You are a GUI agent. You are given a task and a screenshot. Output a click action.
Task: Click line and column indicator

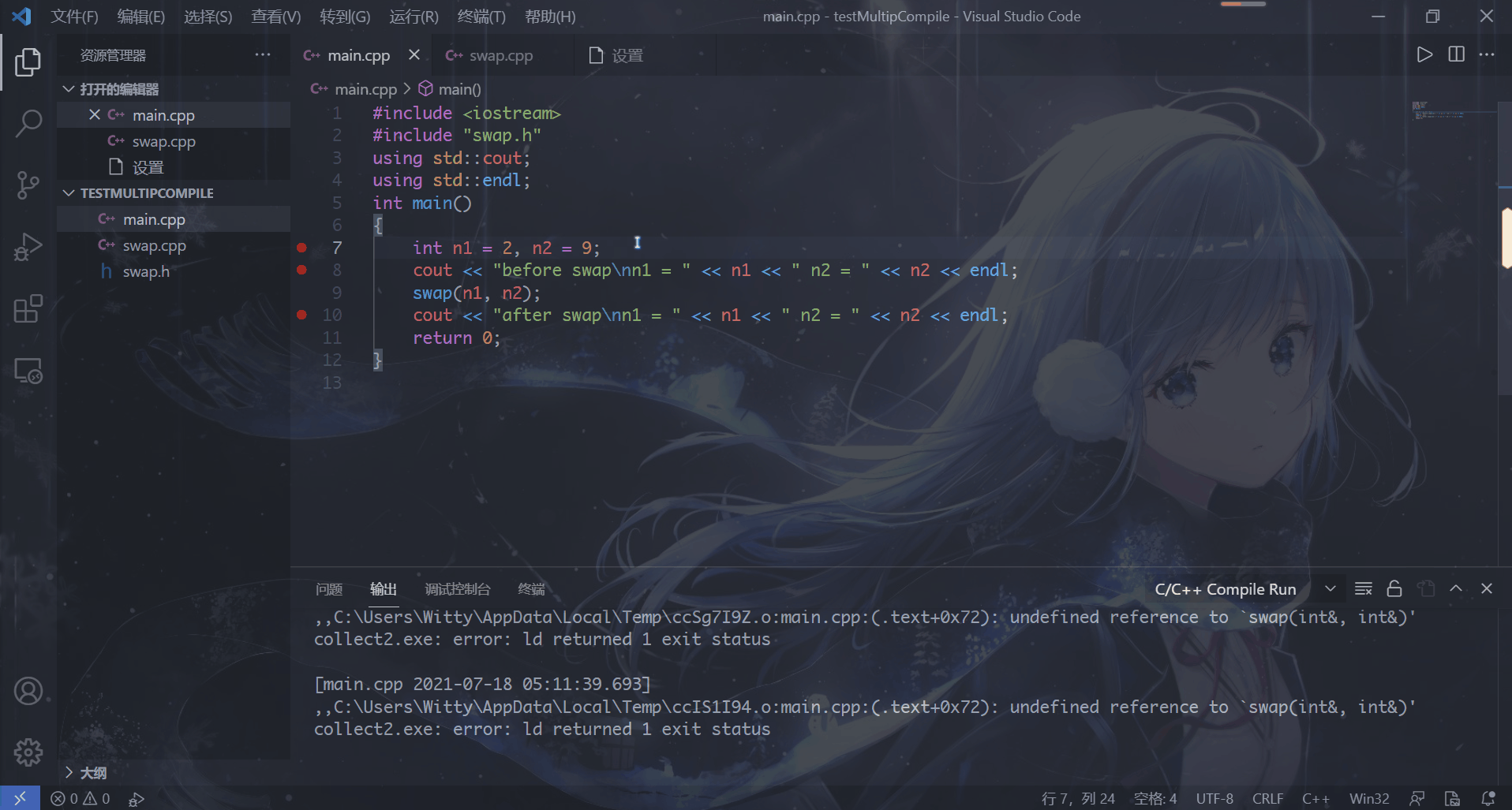coord(1078,798)
